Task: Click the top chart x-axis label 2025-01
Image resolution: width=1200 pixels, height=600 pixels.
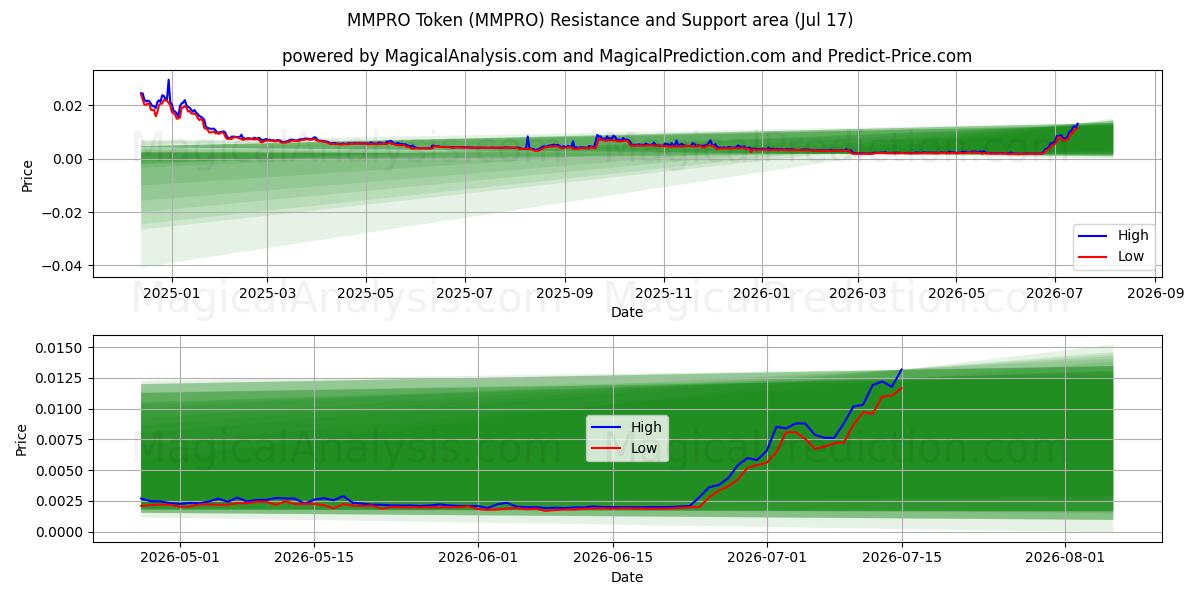Action: tap(172, 294)
